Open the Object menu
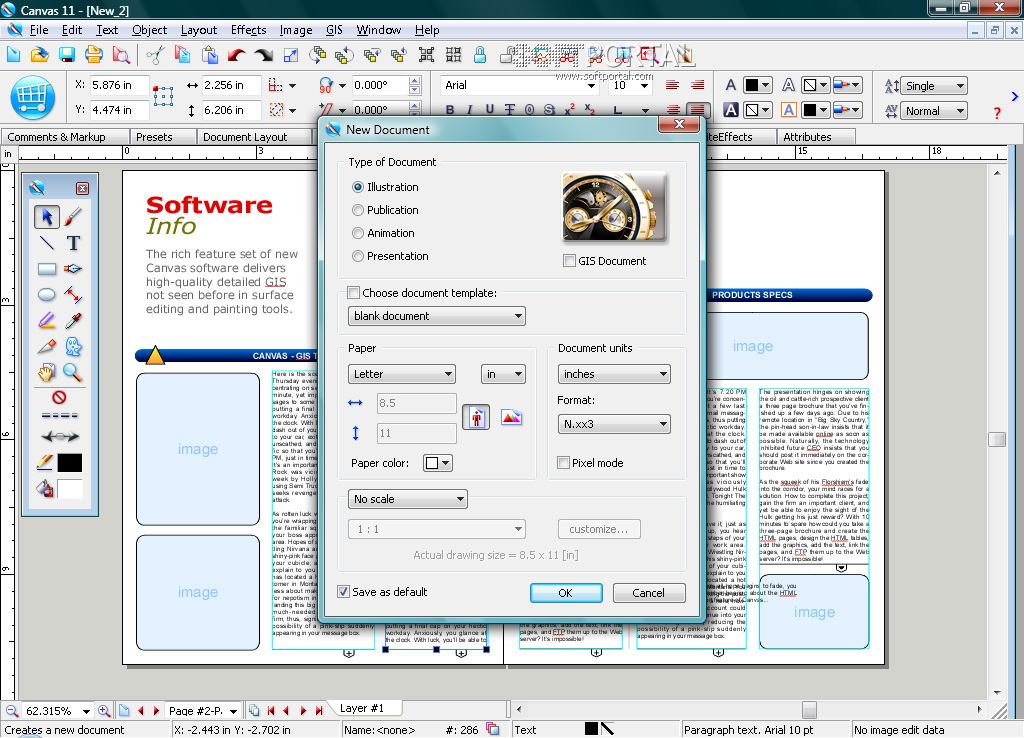 click(150, 30)
